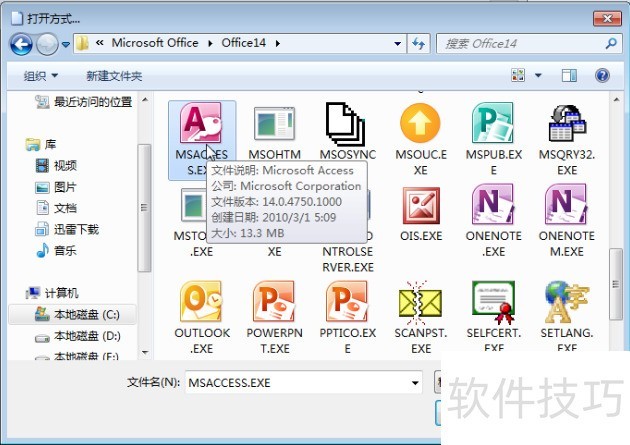Select the MSOUC.EXE upload arrow icon
Image resolution: width=630 pixels, height=445 pixels.
click(420, 123)
